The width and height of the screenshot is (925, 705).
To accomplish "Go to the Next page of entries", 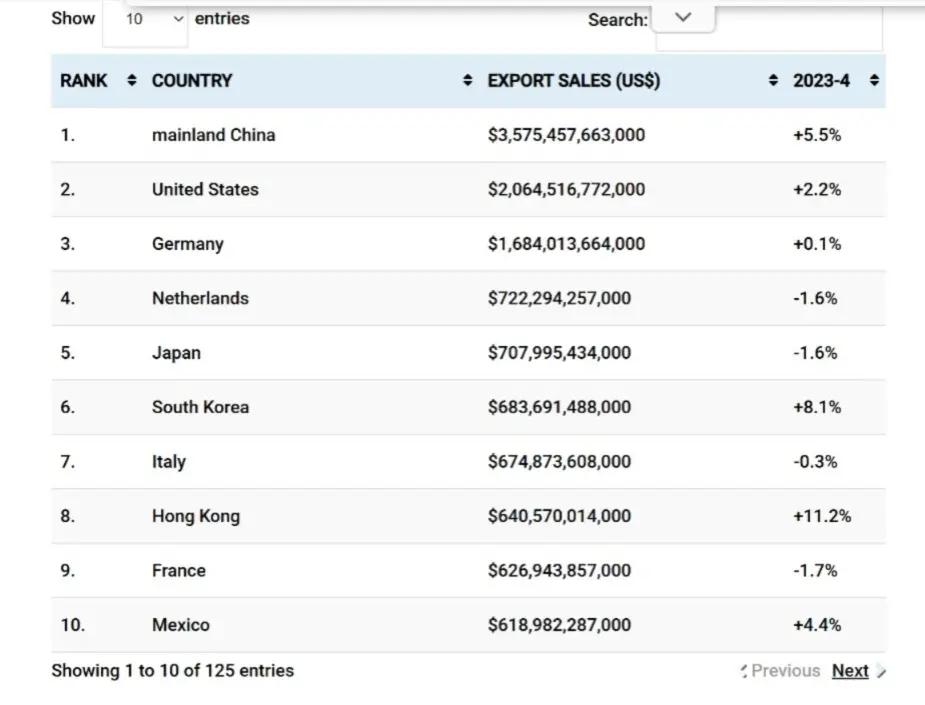I will click(x=850, y=671).
